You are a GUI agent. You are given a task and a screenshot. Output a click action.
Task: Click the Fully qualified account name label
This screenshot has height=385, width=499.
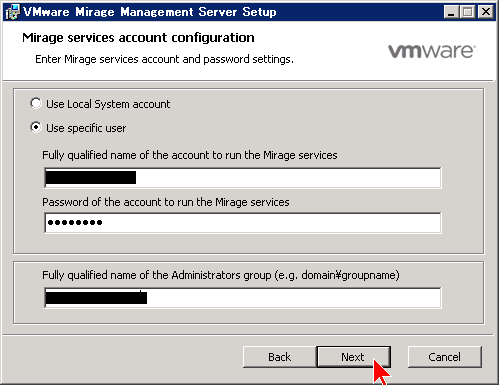pos(190,155)
